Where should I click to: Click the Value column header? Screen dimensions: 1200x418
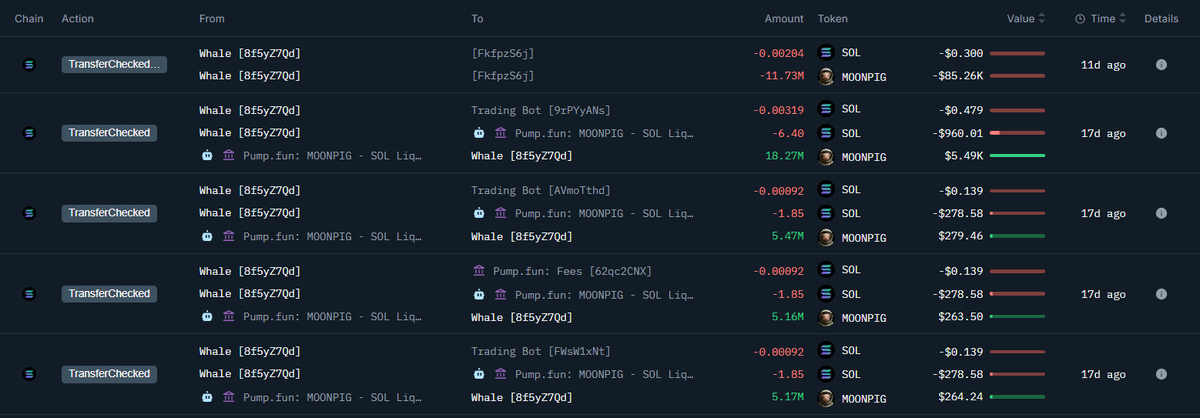1020,19
